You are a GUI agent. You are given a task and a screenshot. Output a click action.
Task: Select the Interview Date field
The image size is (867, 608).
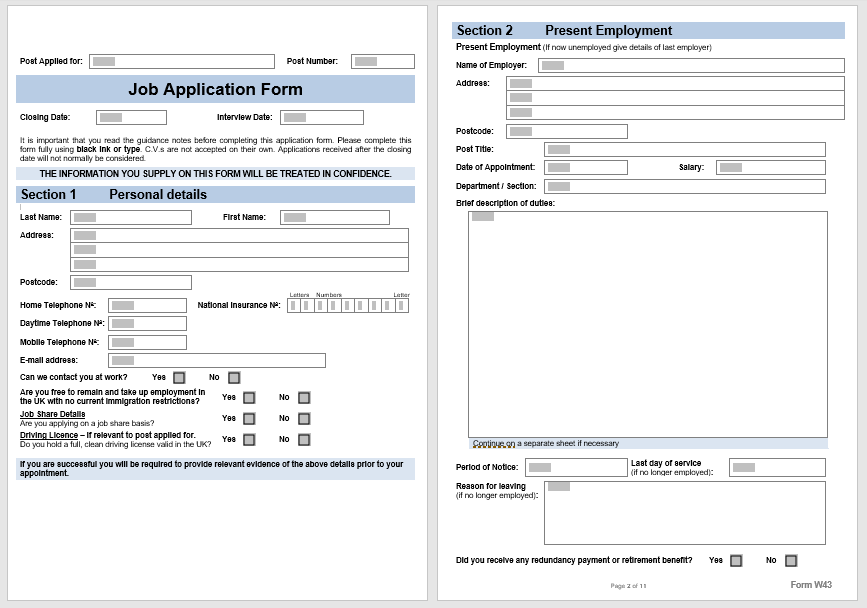(x=322, y=117)
